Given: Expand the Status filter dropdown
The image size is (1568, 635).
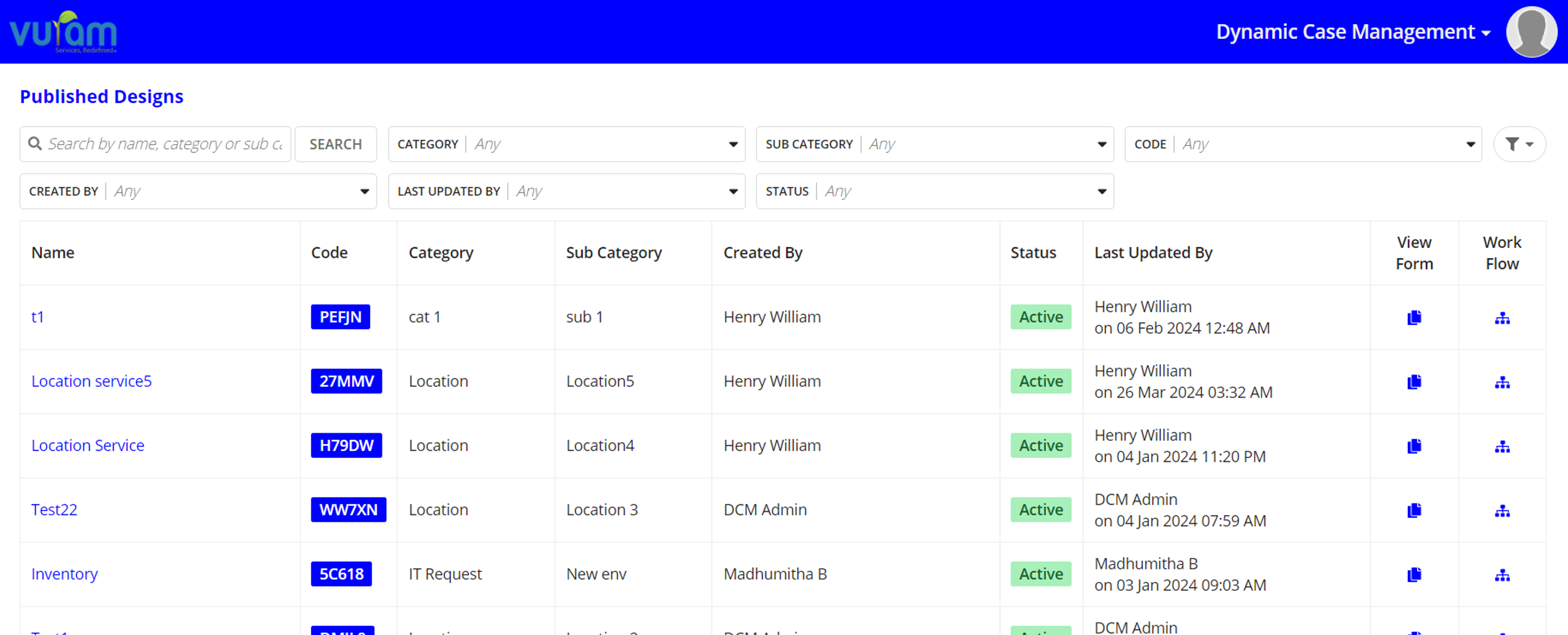Looking at the screenshot, I should click(x=934, y=191).
